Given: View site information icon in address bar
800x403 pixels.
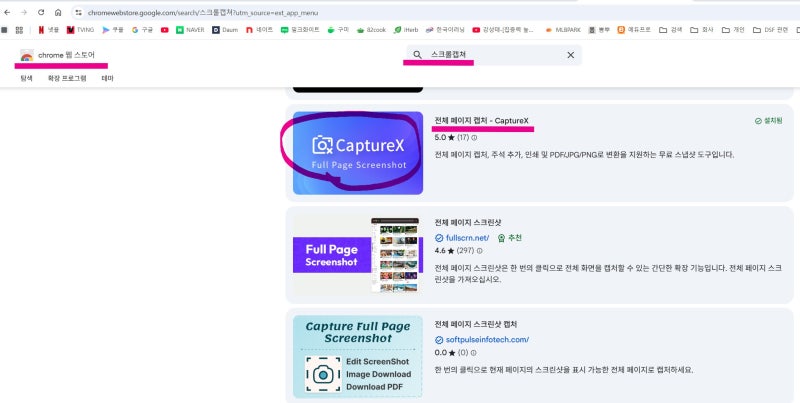Looking at the screenshot, I should (x=78, y=12).
